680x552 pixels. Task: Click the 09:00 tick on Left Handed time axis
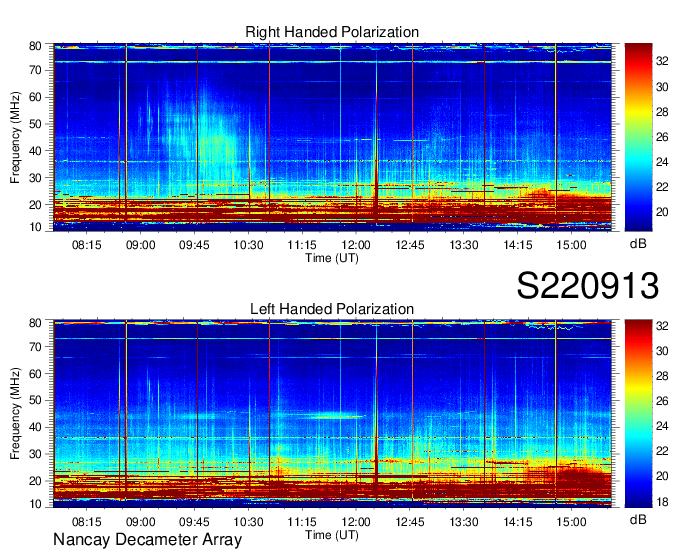pos(141,522)
